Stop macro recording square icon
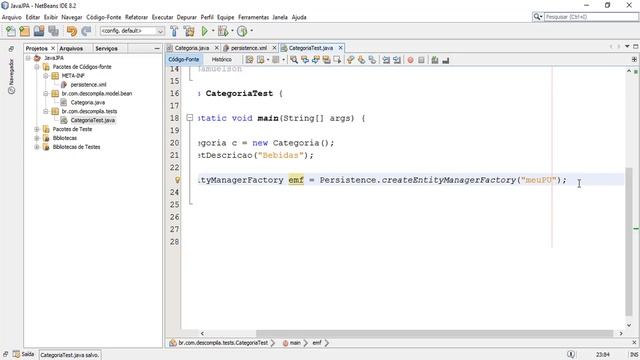Image resolution: width=640 pixels, height=360 pixels. point(421,60)
